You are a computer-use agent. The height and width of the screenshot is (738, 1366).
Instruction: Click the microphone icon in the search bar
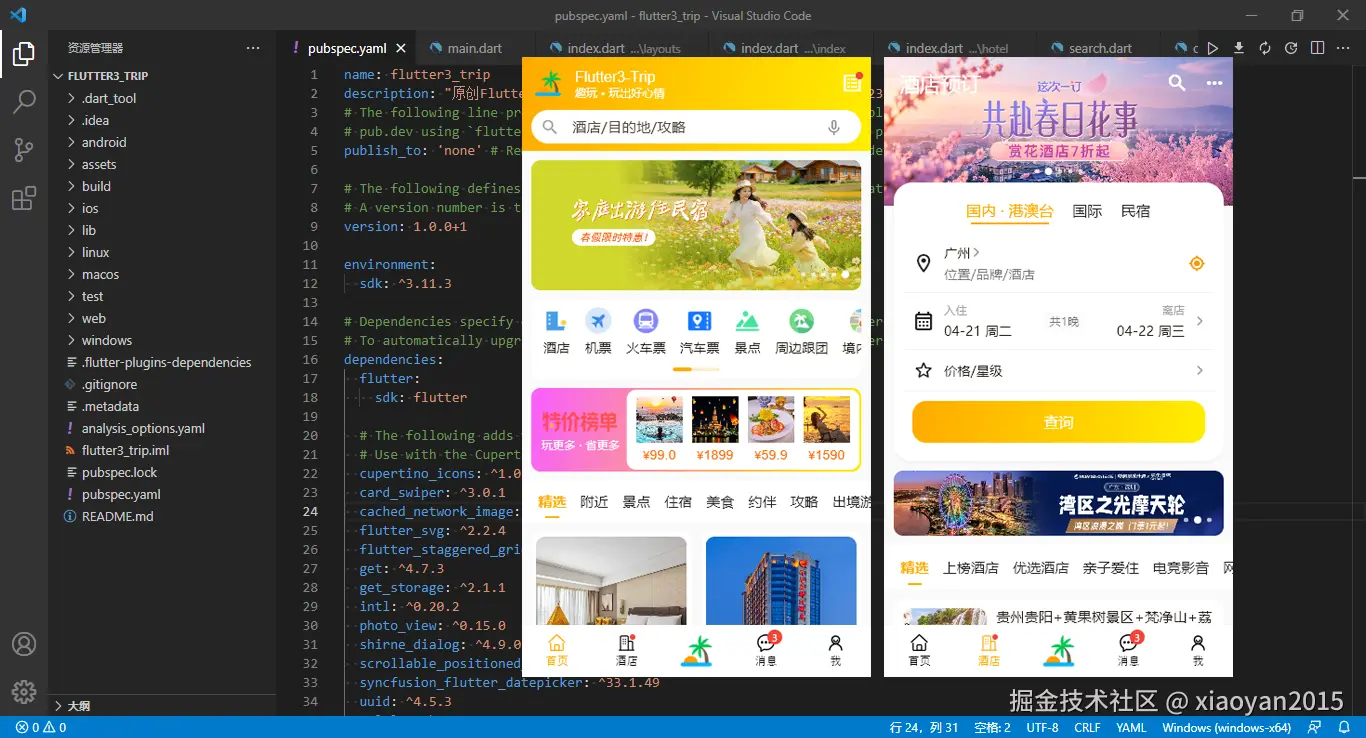(x=834, y=127)
